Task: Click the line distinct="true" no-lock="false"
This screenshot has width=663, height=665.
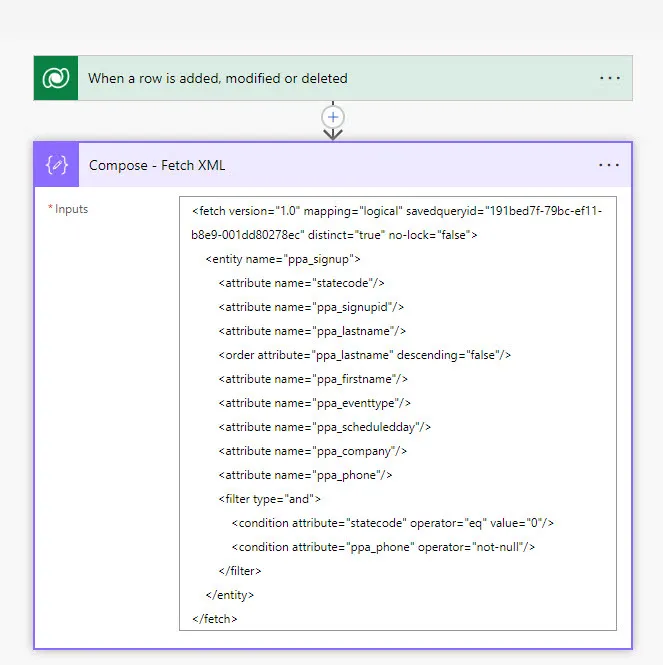Action: click(334, 235)
